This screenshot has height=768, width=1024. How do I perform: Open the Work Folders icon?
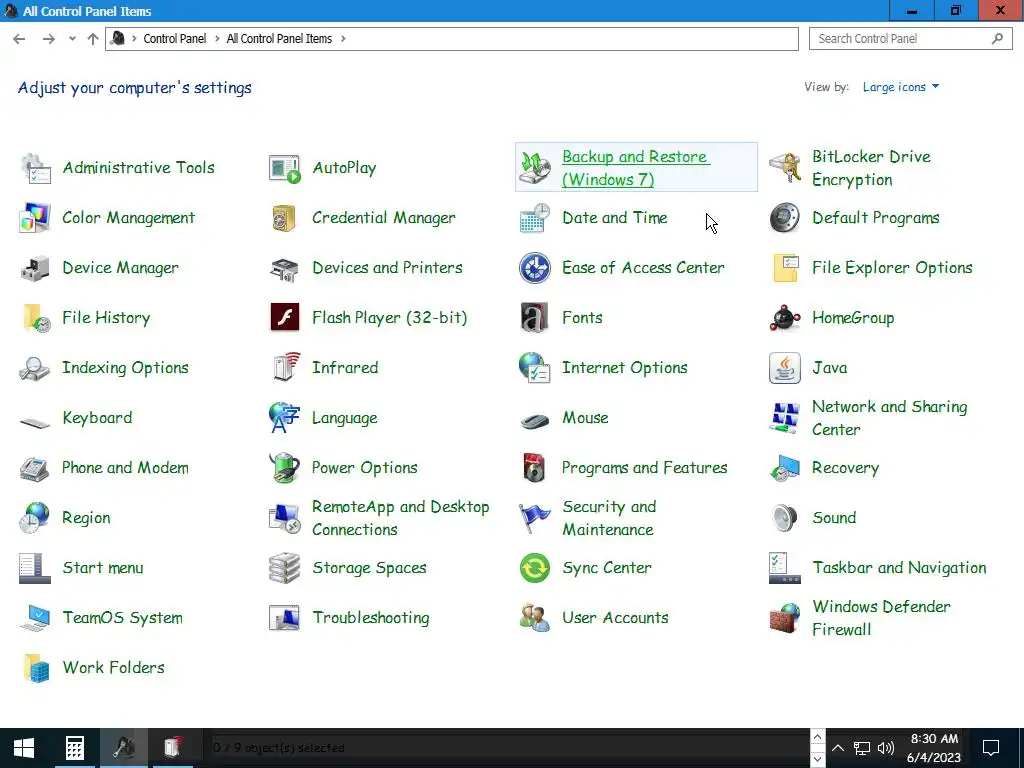click(x=35, y=668)
